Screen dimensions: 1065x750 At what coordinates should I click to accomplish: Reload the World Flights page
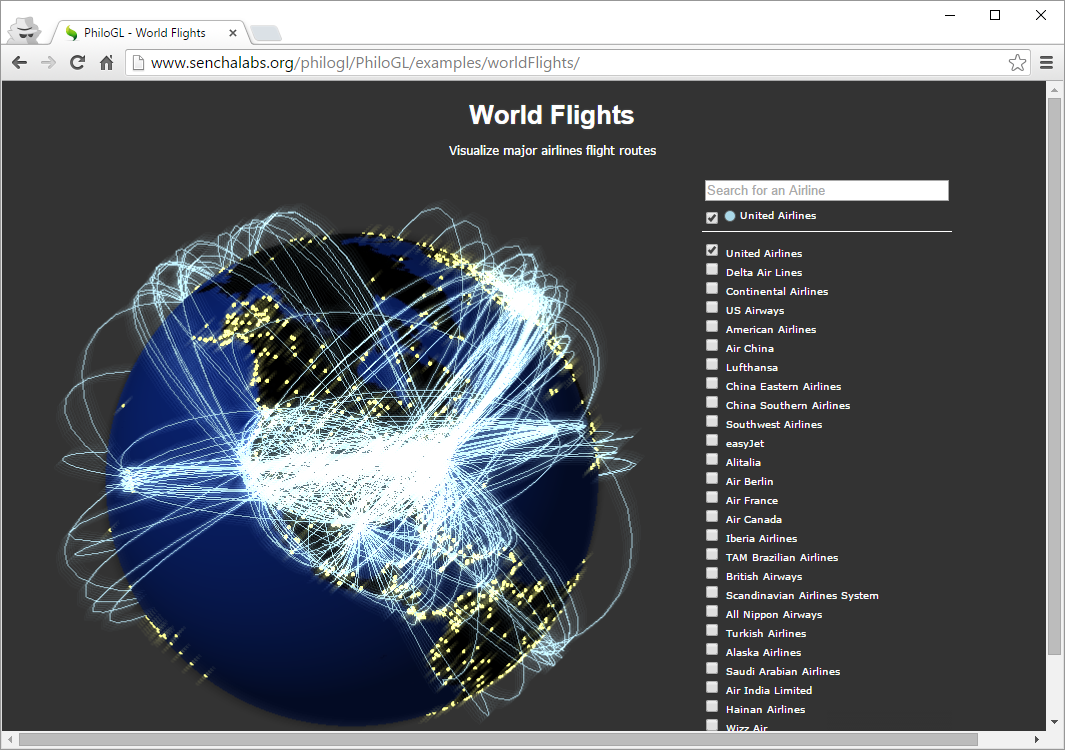pyautogui.click(x=77, y=62)
